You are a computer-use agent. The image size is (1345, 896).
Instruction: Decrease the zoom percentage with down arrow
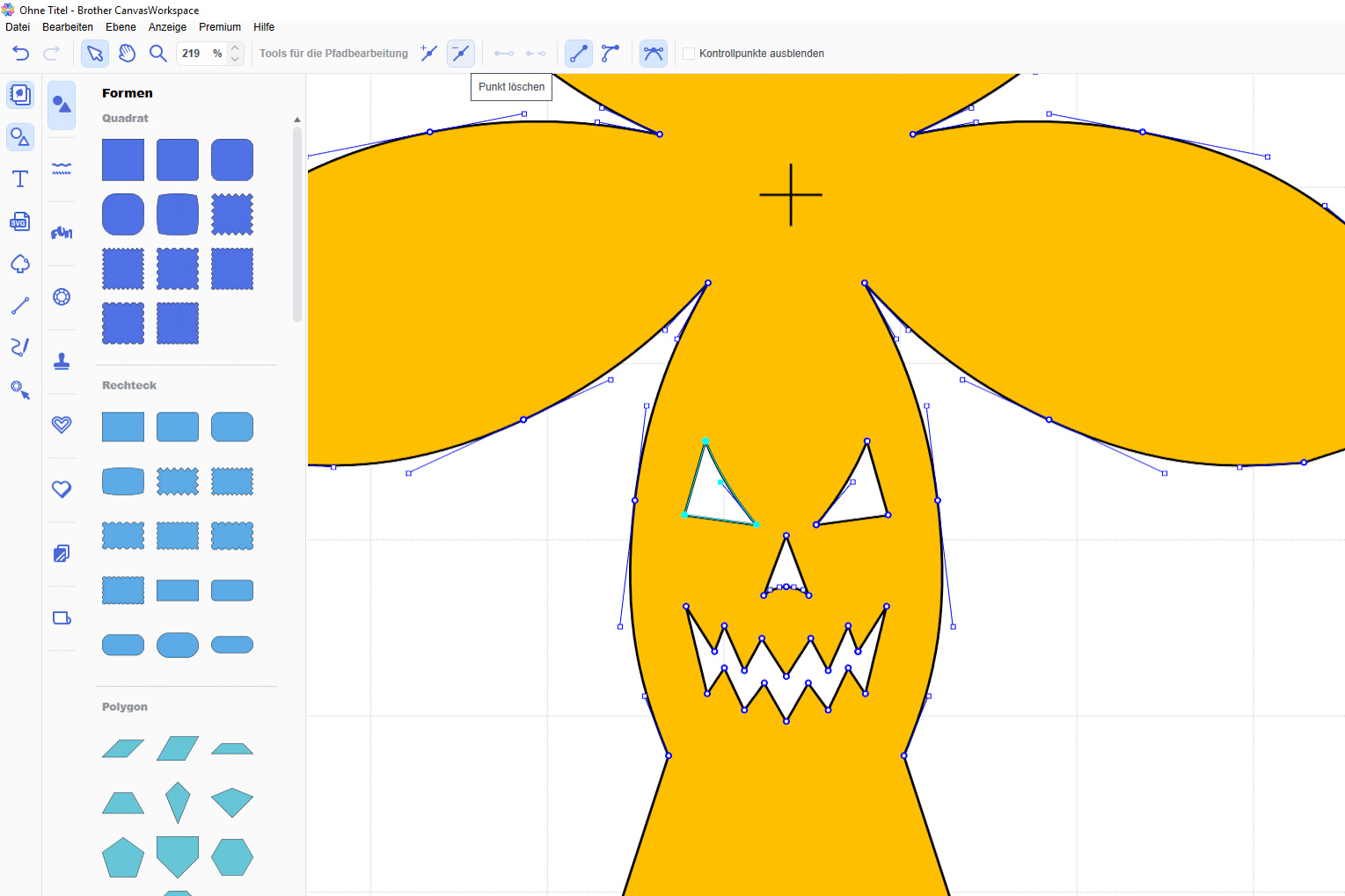pyautogui.click(x=235, y=60)
